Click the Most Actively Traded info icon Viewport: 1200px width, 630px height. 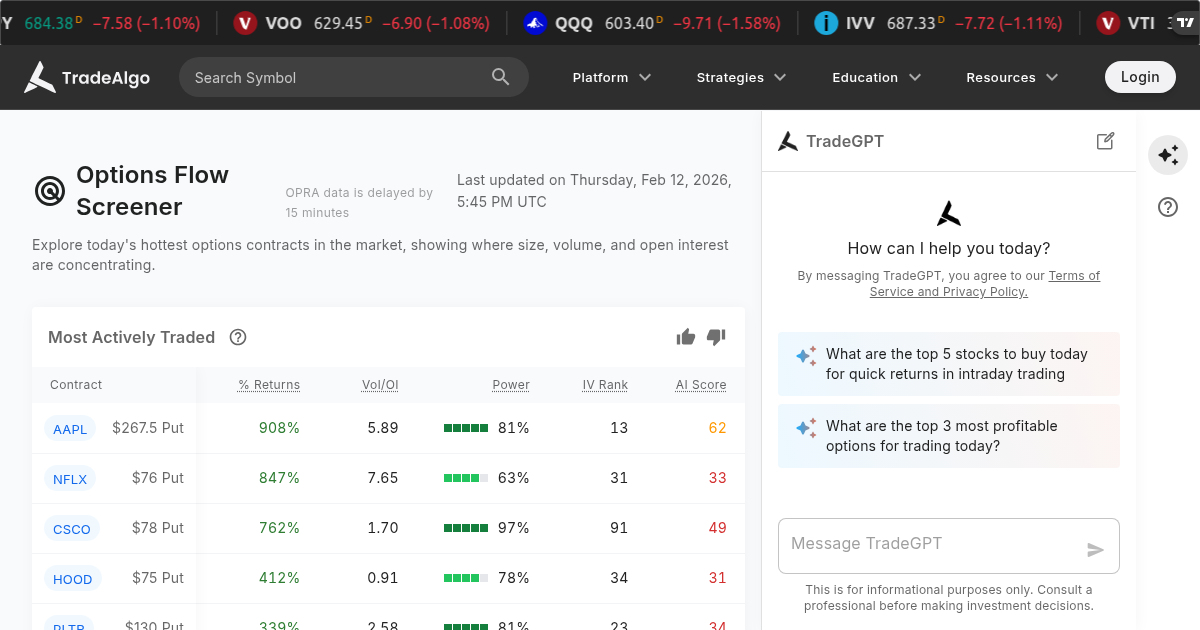[238, 337]
